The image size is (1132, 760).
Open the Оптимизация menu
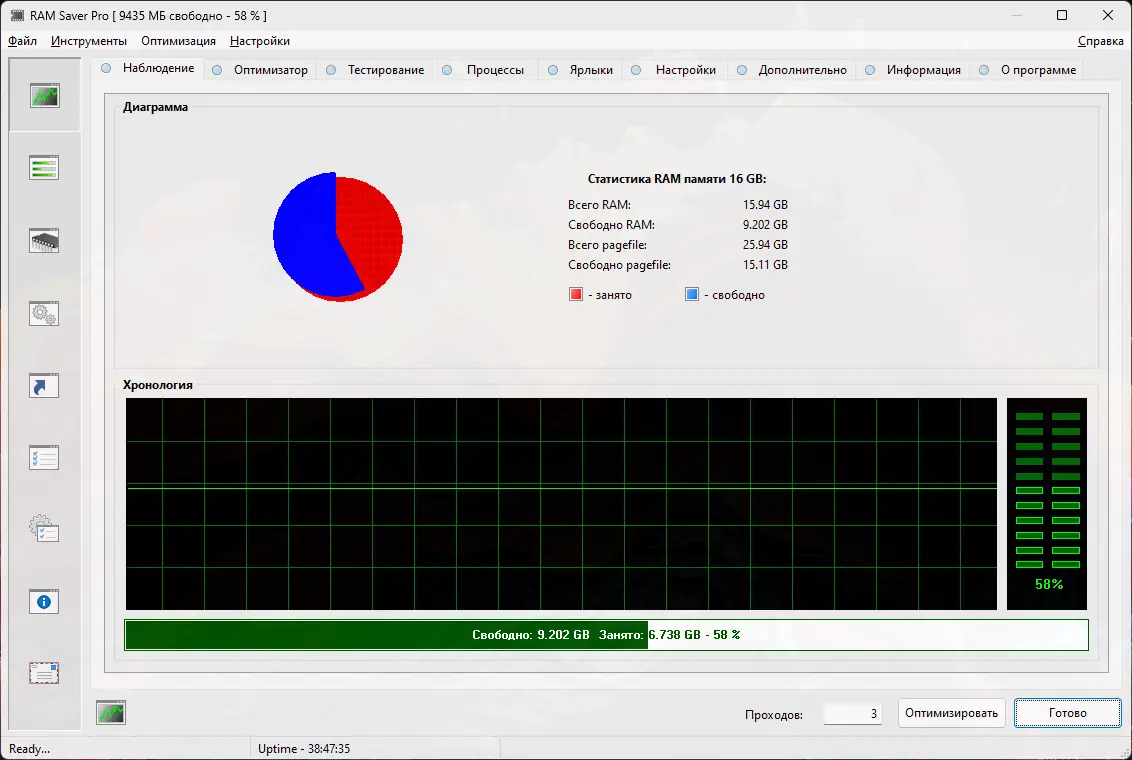tap(178, 41)
